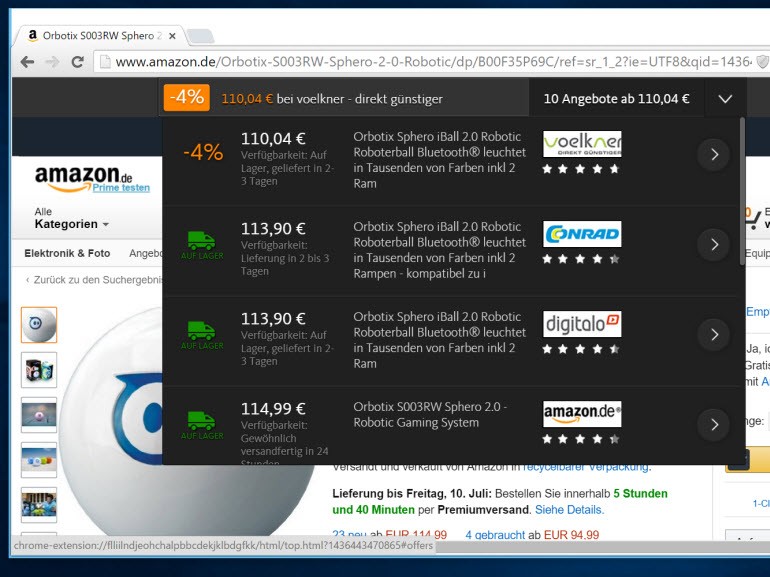Click the shield extension icon in address bar

tap(762, 62)
